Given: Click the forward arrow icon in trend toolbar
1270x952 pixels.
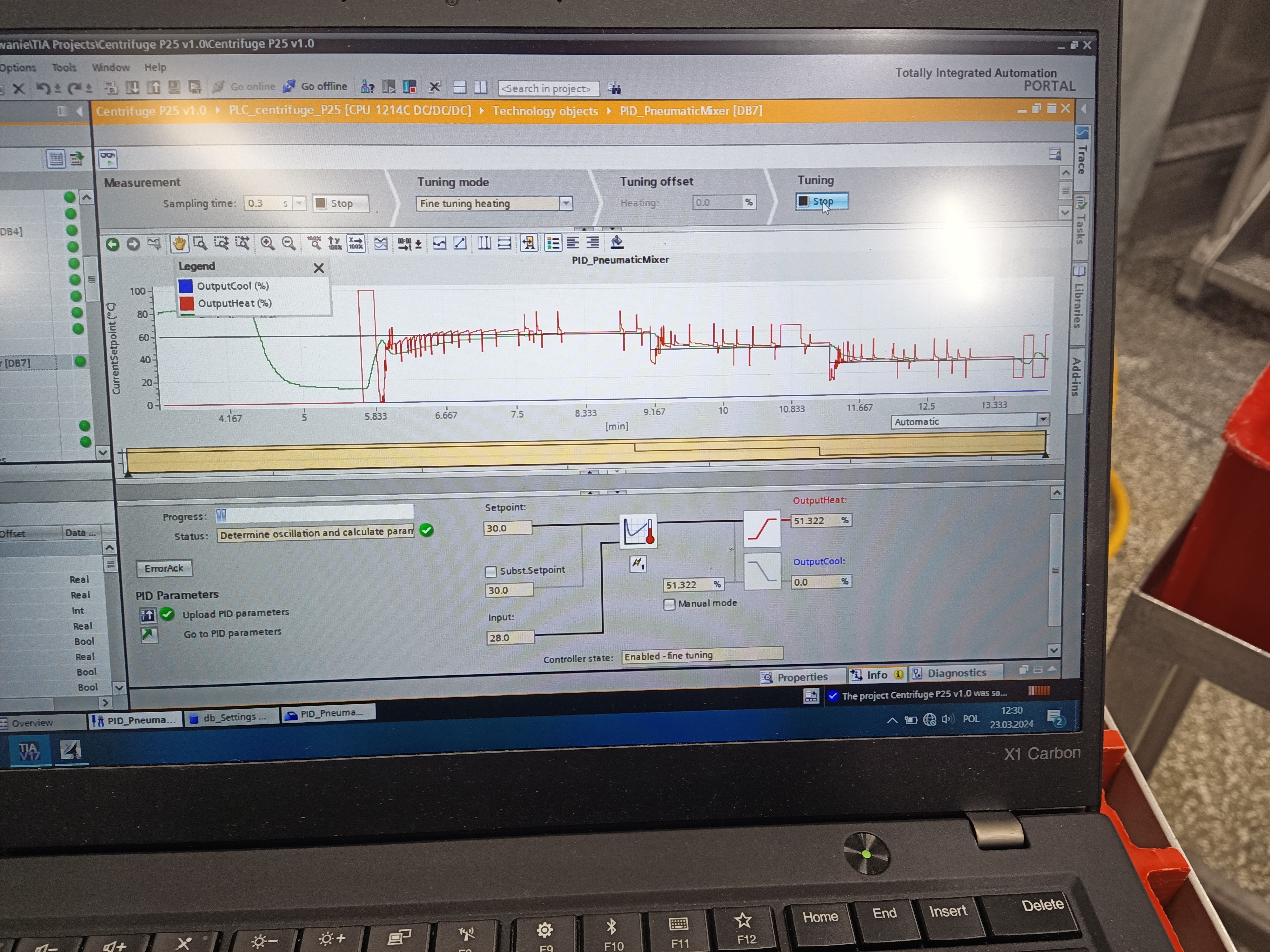Looking at the screenshot, I should (133, 244).
